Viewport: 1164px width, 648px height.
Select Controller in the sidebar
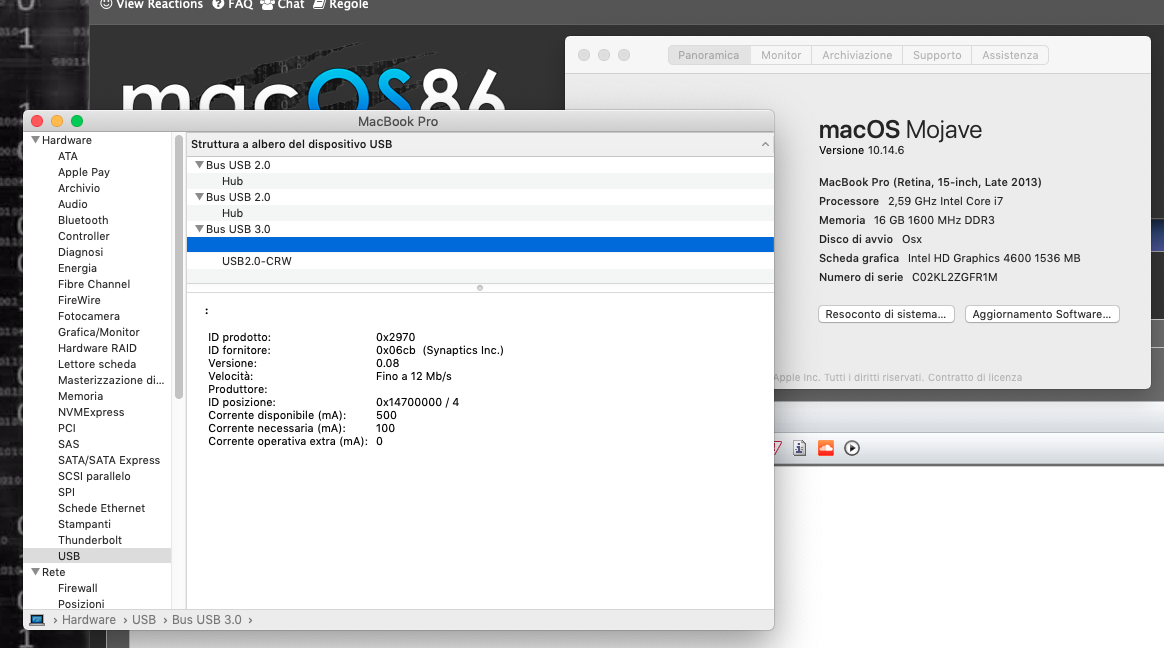click(x=84, y=236)
